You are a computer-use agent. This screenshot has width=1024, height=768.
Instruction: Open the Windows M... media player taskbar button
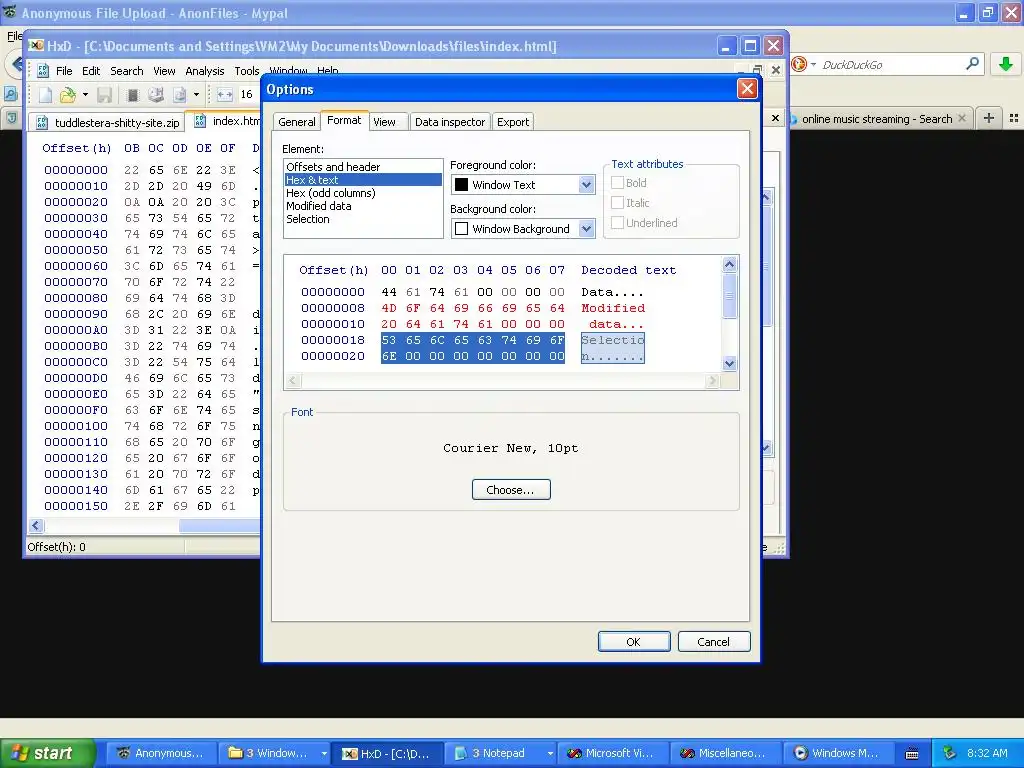tap(840, 753)
